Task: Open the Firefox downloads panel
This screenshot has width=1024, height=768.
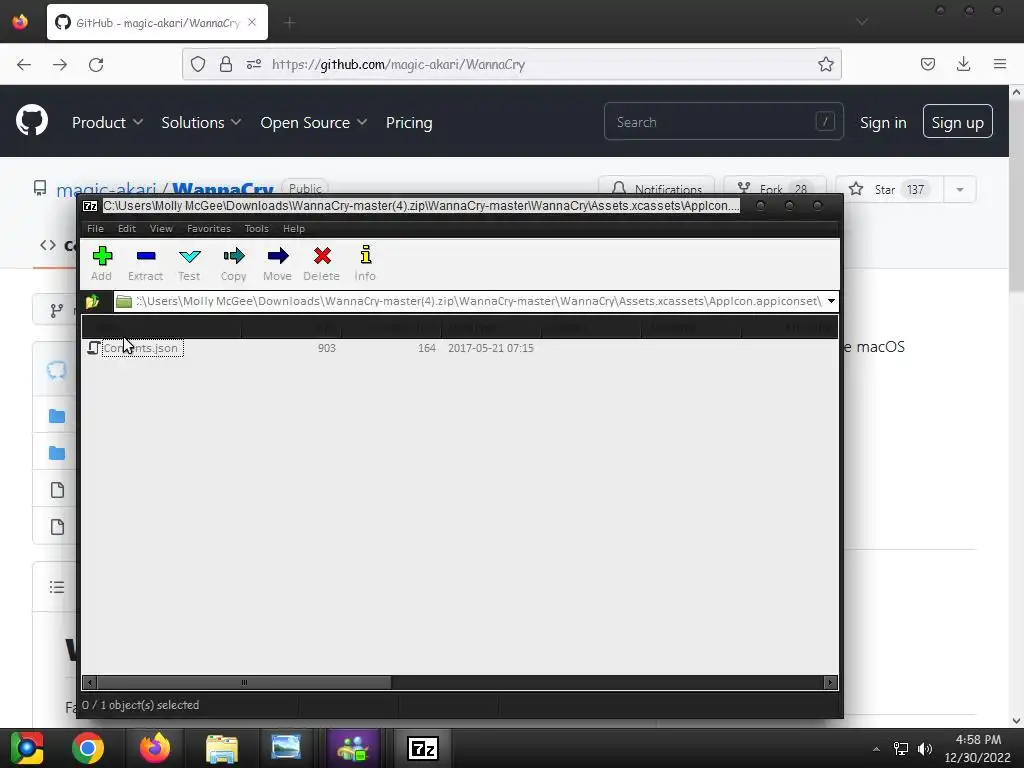Action: pyautogui.click(x=963, y=64)
